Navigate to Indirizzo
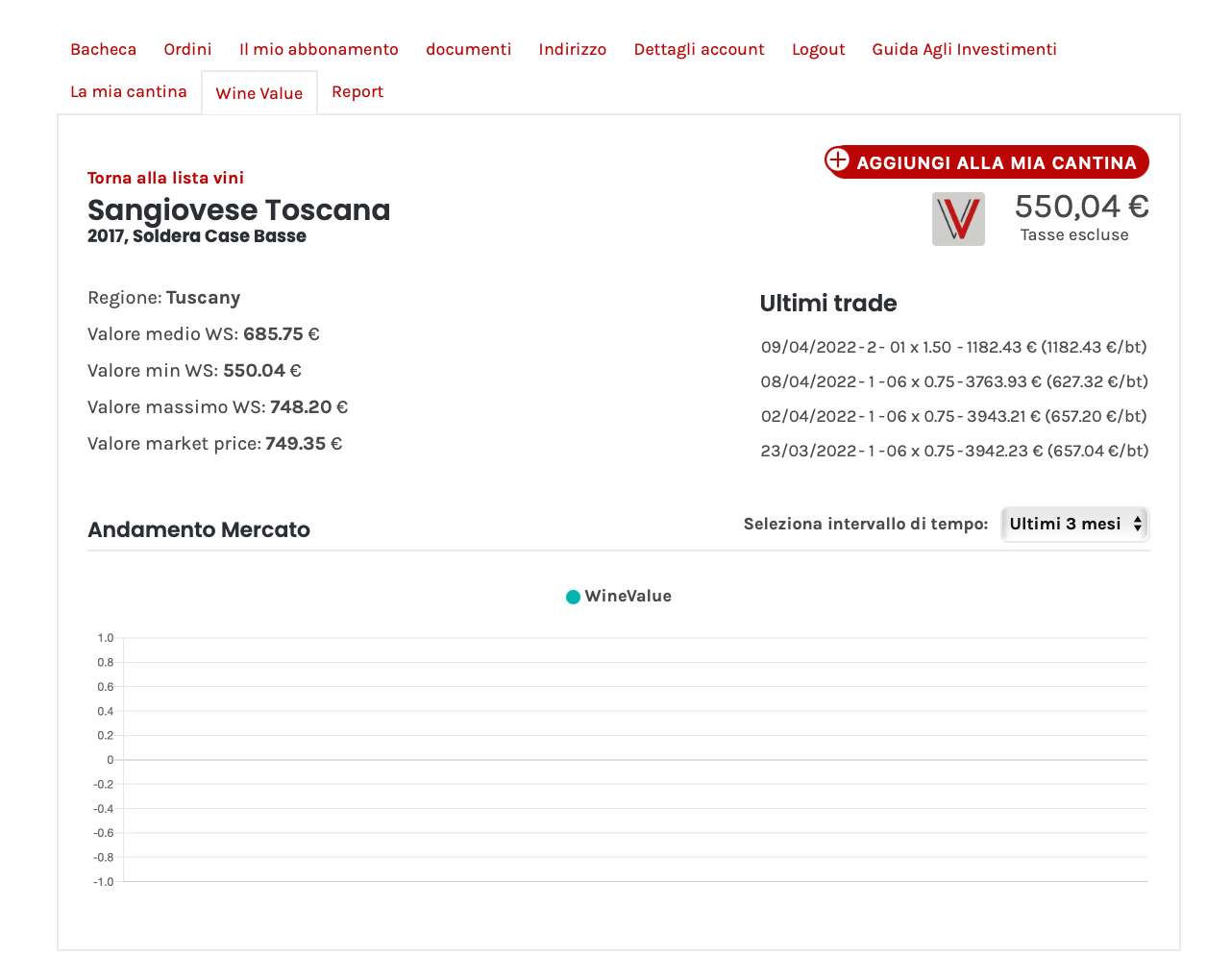1232x980 pixels. (573, 49)
